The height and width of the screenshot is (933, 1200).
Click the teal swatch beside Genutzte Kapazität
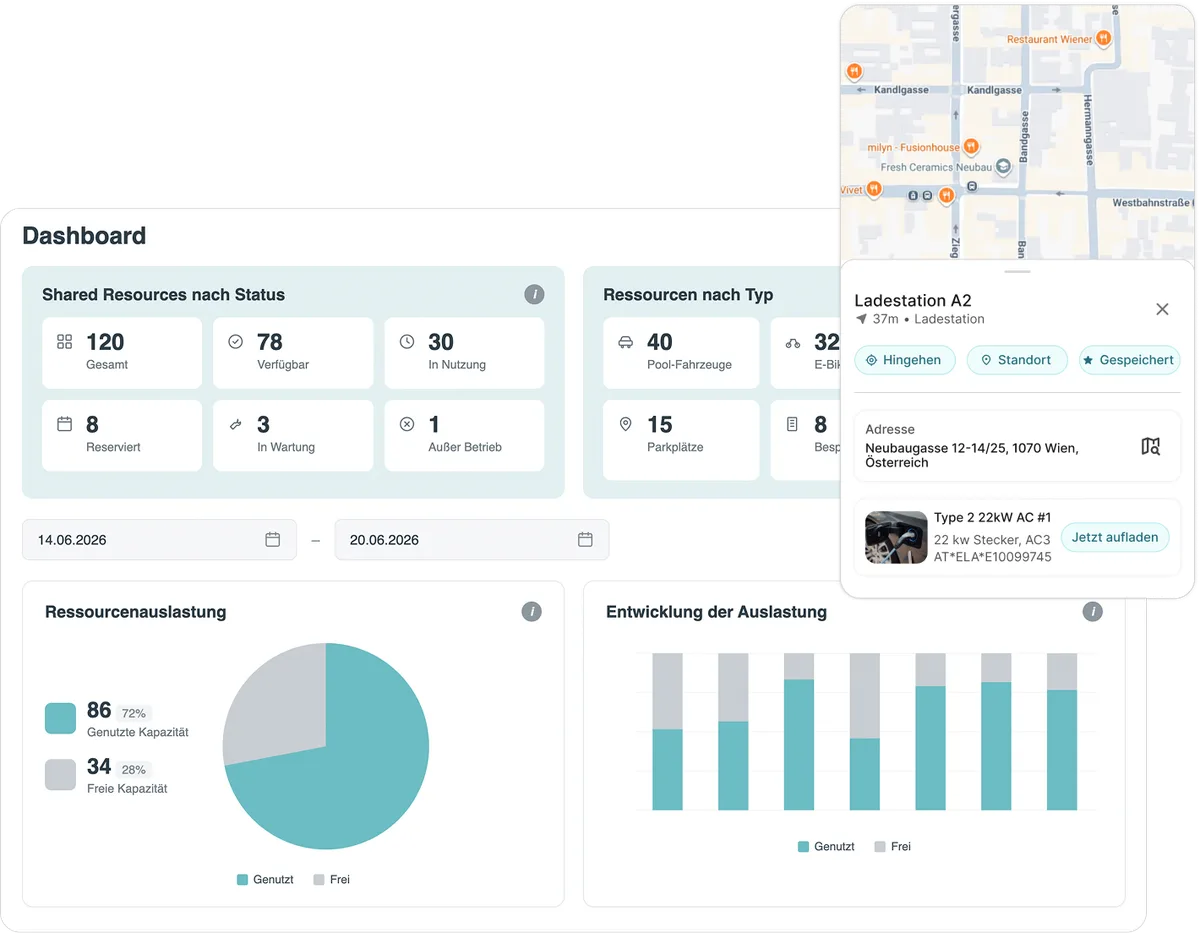60,718
